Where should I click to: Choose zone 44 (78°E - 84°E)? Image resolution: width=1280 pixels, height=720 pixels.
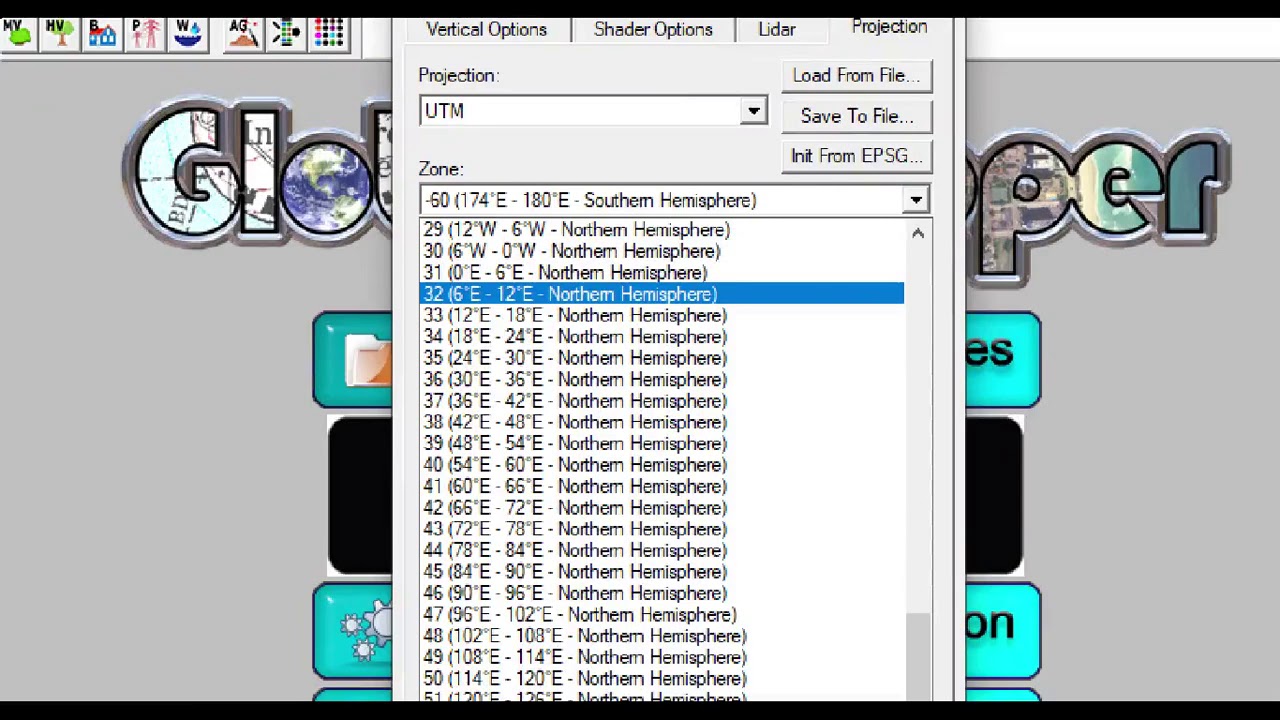[x=662, y=550]
